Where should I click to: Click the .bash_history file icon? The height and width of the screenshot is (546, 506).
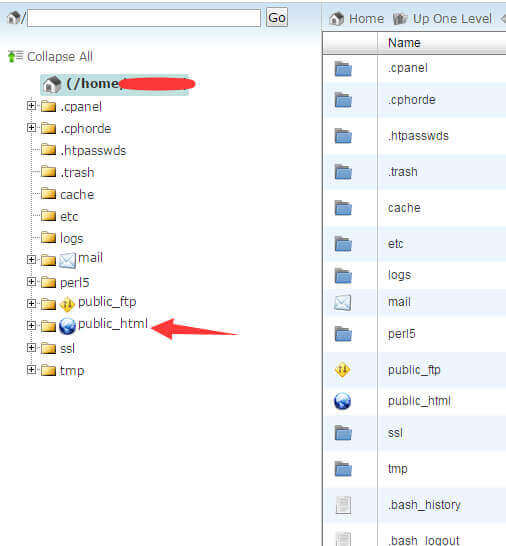(x=343, y=505)
